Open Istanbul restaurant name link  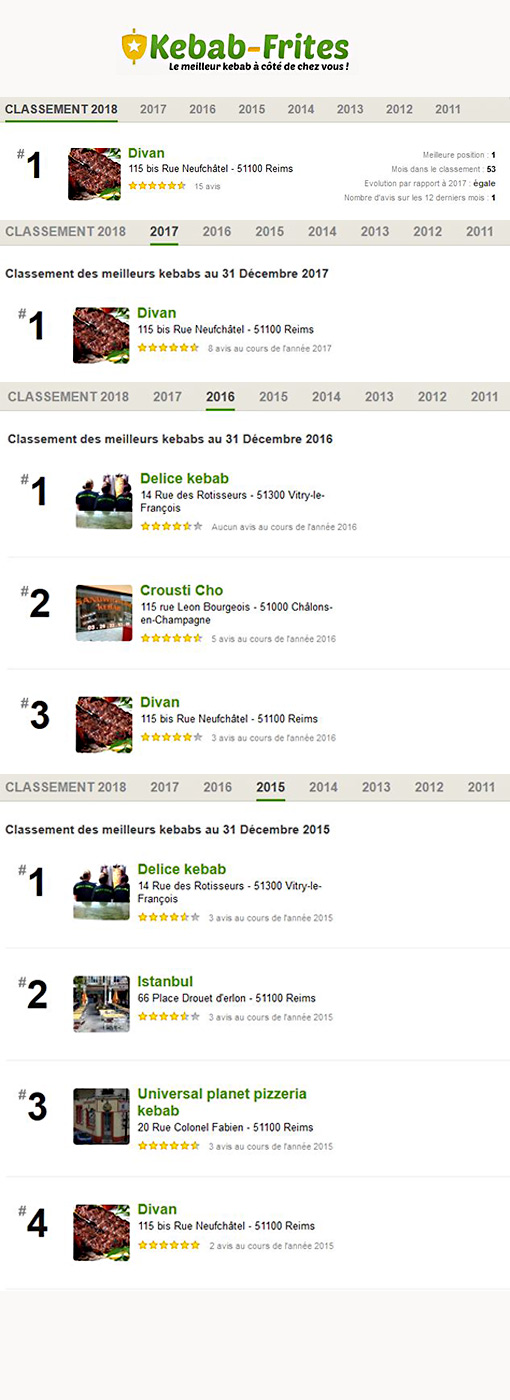tap(165, 981)
